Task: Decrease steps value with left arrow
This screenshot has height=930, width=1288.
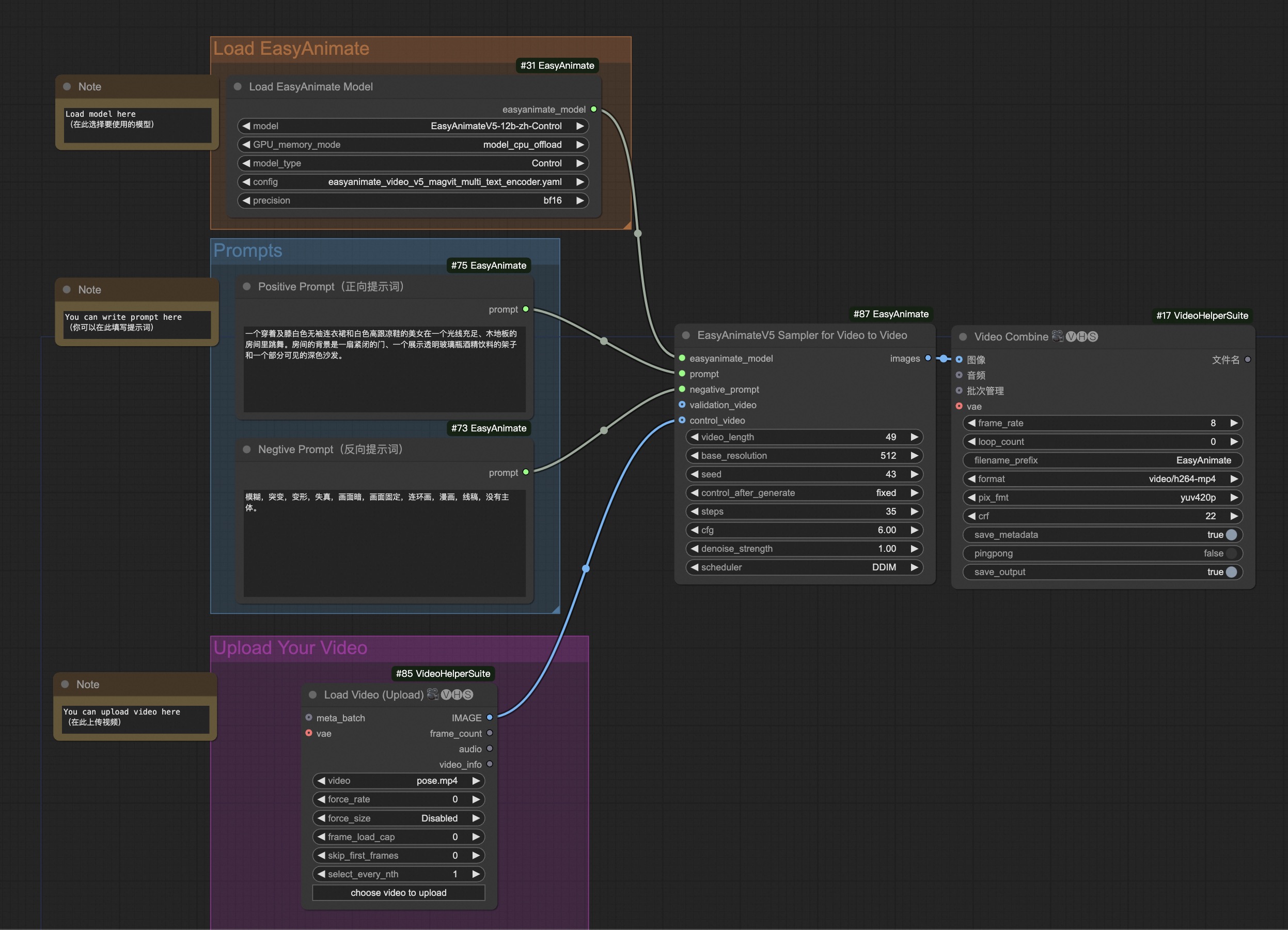Action: (x=695, y=512)
